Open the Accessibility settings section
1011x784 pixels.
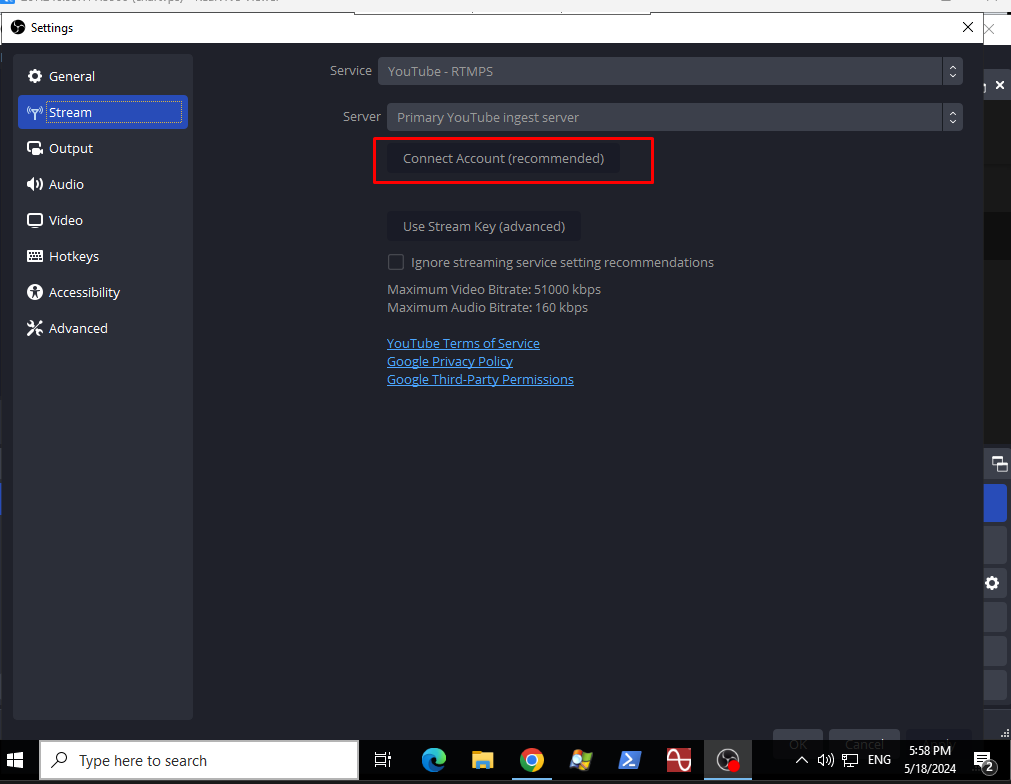click(x=84, y=292)
